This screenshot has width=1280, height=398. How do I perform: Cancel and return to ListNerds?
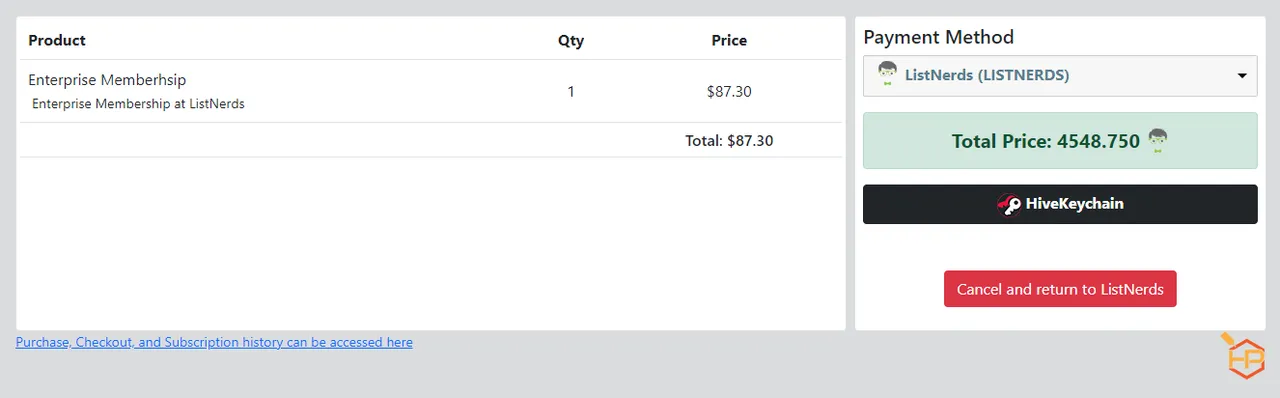[x=1060, y=289]
